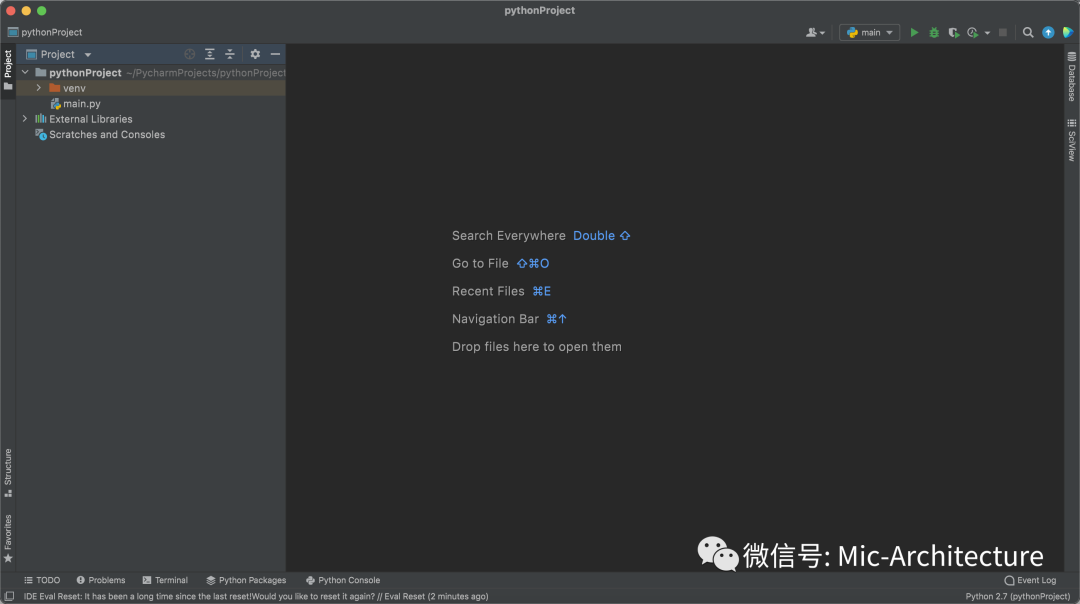The height and width of the screenshot is (604, 1080).
Task: Open the user account icon dropdown
Action: pyautogui.click(x=816, y=32)
